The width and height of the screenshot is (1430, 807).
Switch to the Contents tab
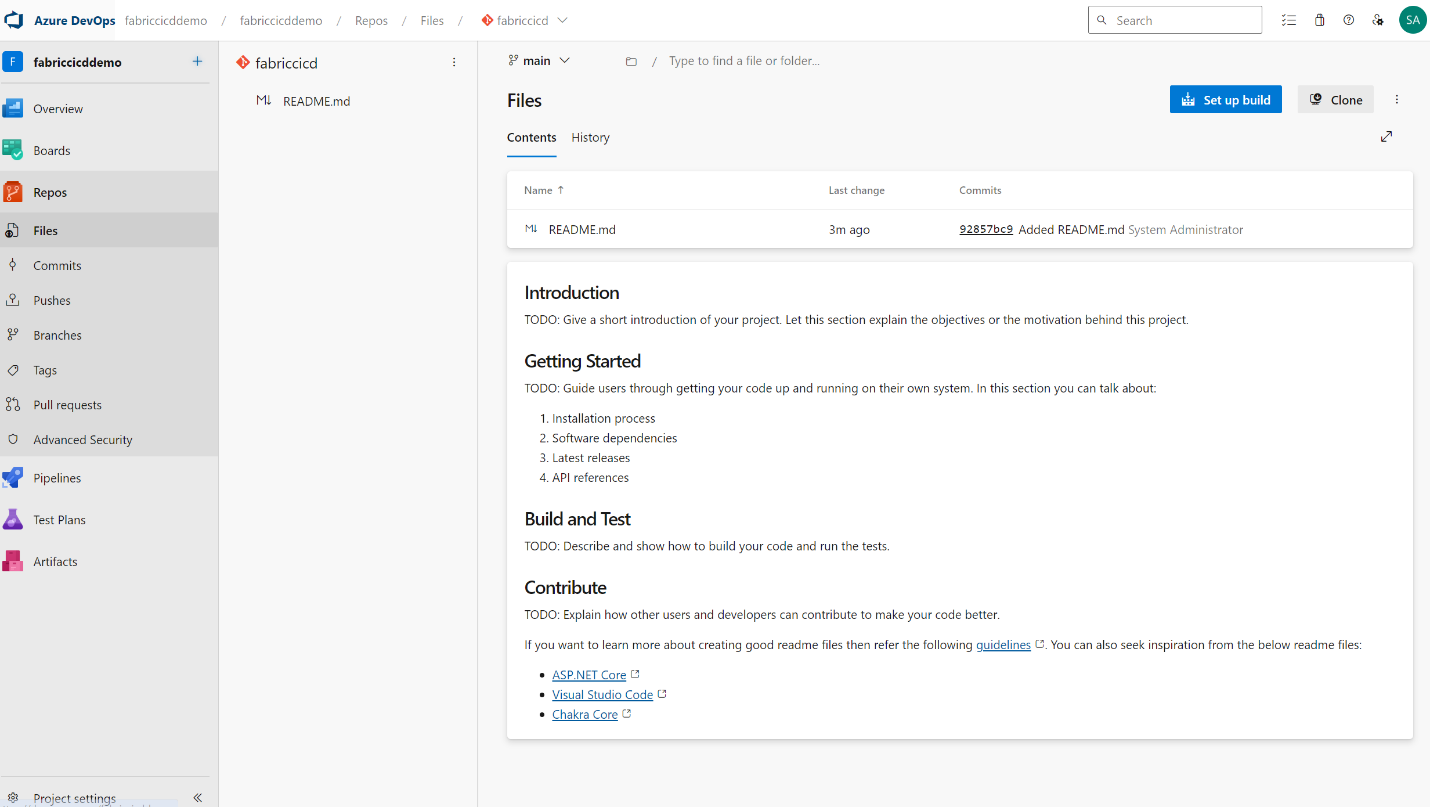pos(532,138)
